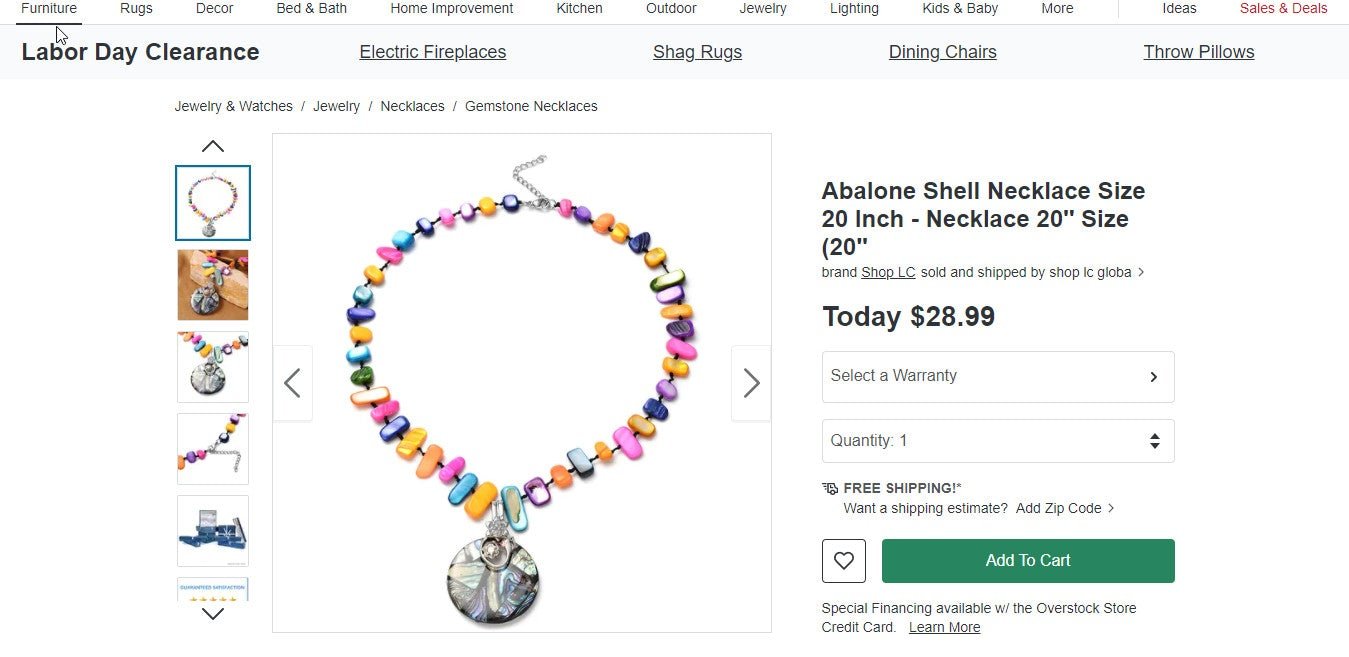1349x657 pixels.
Task: Click the free shipping truck icon
Action: (829, 488)
